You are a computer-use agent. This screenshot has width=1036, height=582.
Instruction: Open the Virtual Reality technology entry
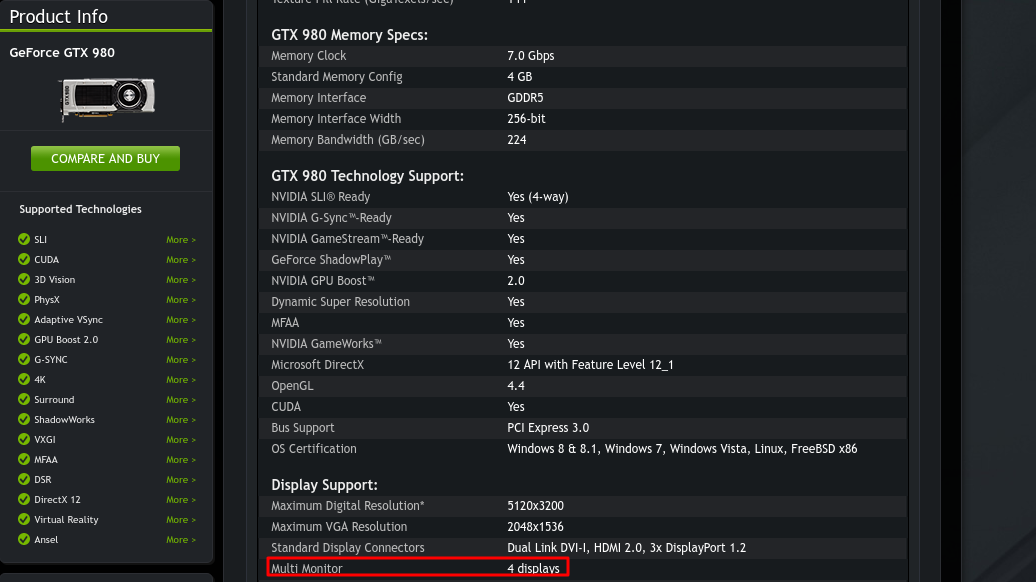66,519
